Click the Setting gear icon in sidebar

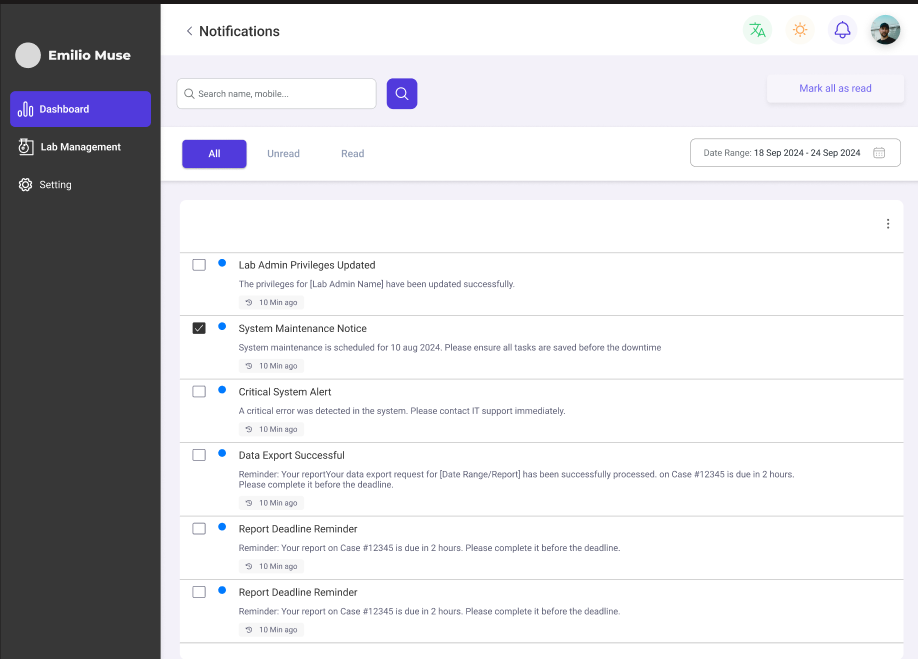pyautogui.click(x=26, y=185)
